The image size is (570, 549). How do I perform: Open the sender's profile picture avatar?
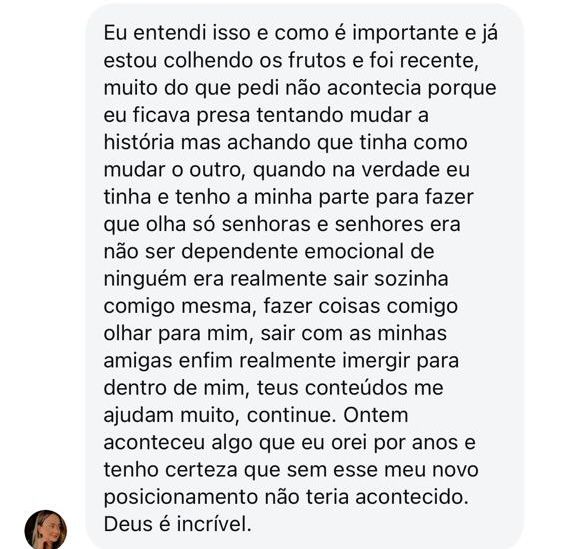pyautogui.click(x=46, y=529)
